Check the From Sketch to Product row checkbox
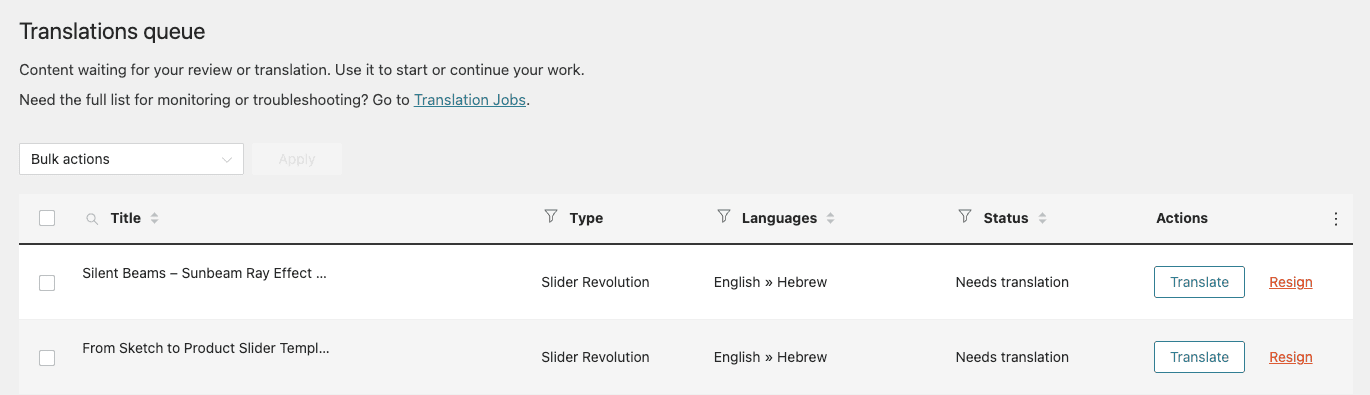The height and width of the screenshot is (395, 1370). pyautogui.click(x=47, y=358)
